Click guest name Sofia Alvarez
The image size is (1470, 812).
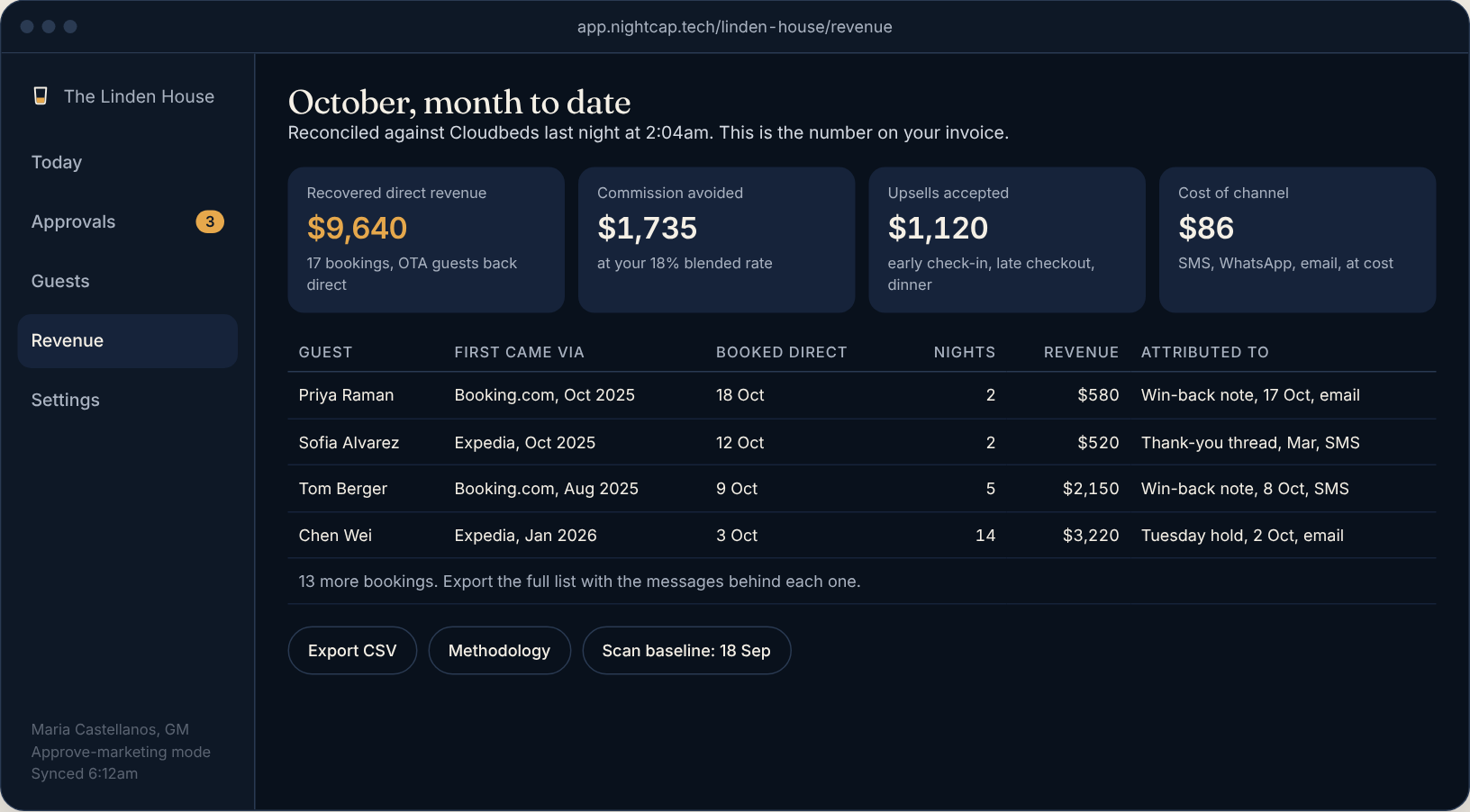[x=349, y=443]
